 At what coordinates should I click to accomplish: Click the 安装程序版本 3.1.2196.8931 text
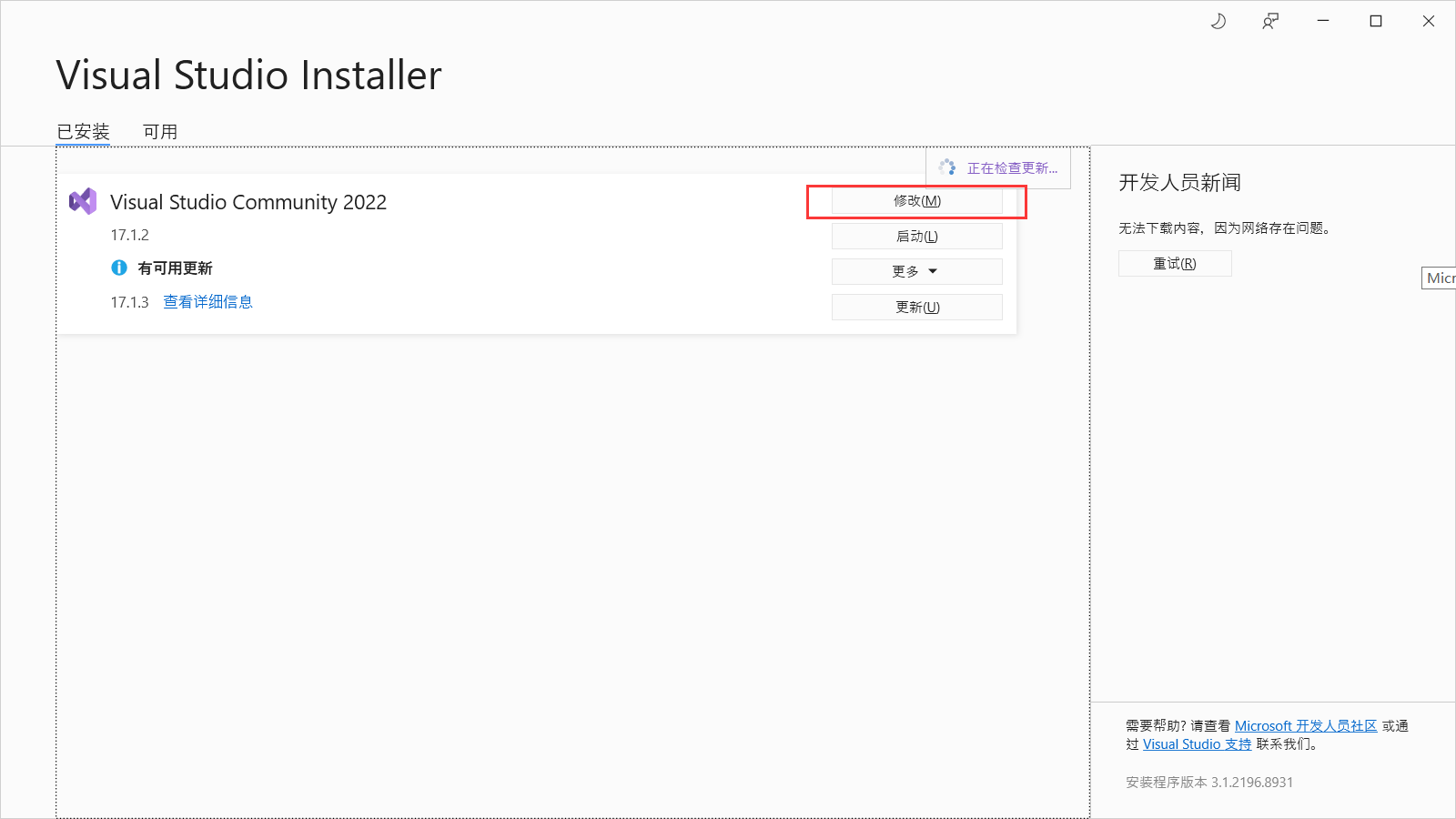click(1209, 783)
